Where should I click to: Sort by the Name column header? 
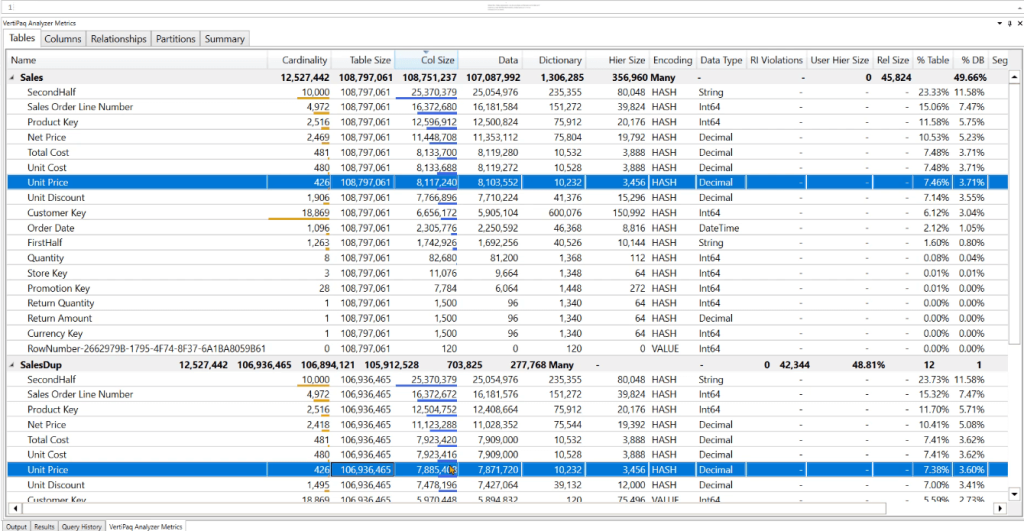[137, 60]
